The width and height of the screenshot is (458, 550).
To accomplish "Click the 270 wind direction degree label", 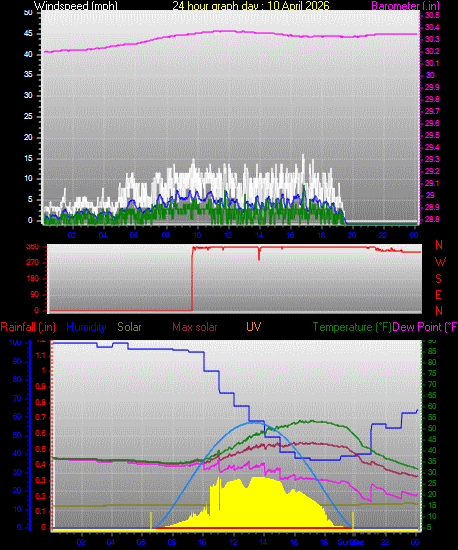I will (33, 263).
